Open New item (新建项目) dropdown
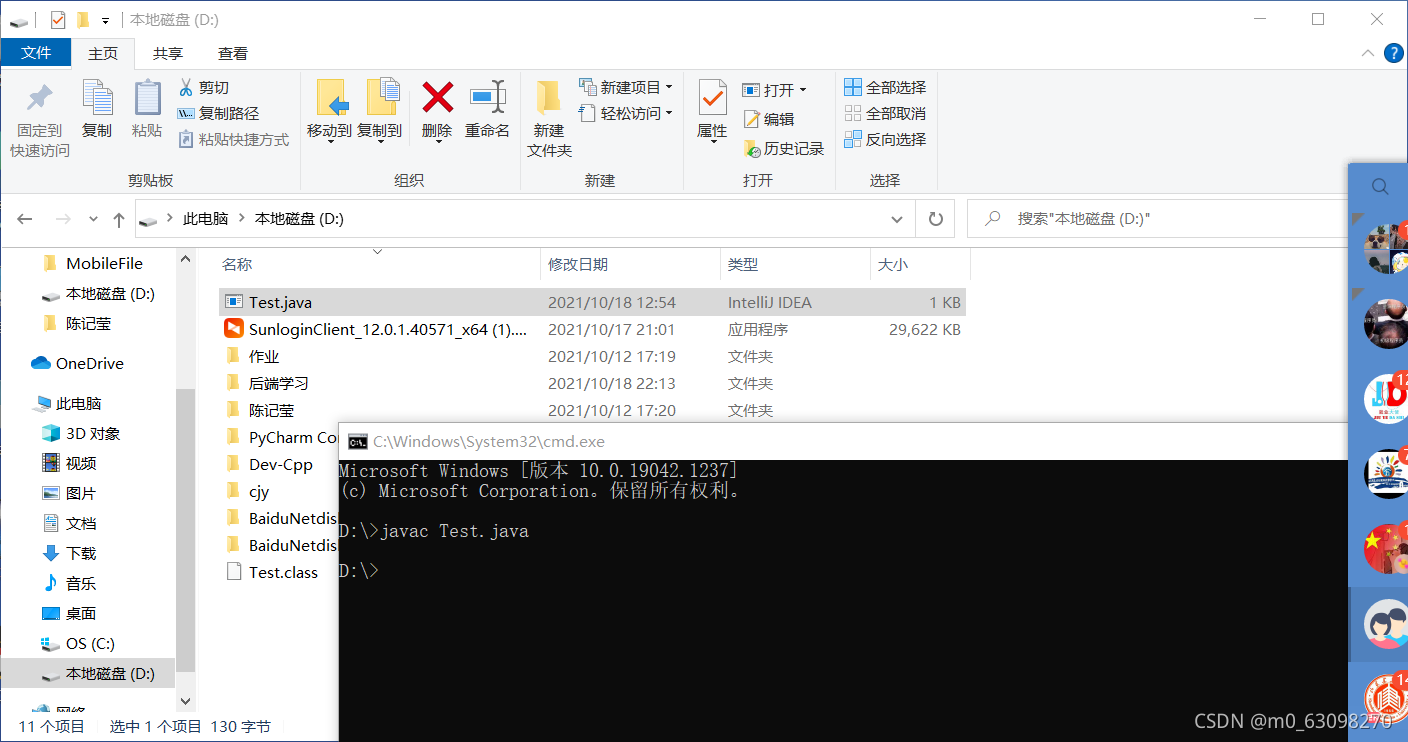1408x742 pixels. (x=625, y=87)
